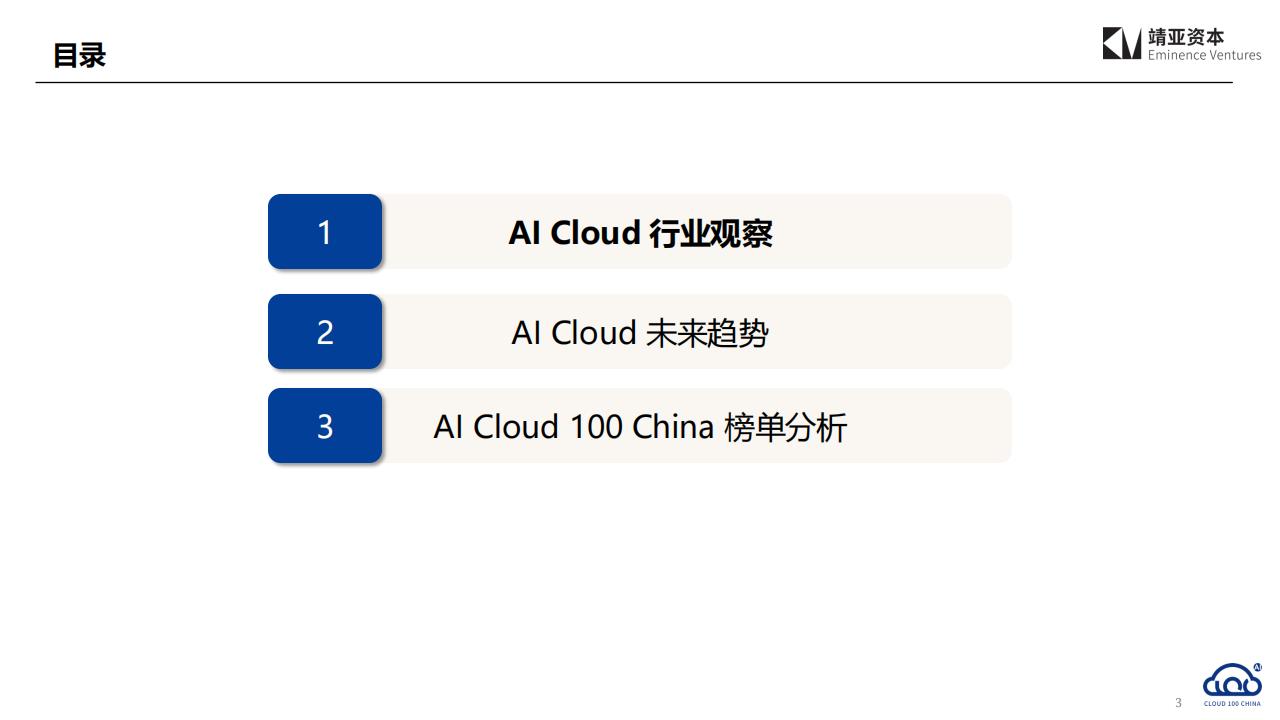
Task: Click blank beige area right of 未来趋势
Action: tap(888, 331)
